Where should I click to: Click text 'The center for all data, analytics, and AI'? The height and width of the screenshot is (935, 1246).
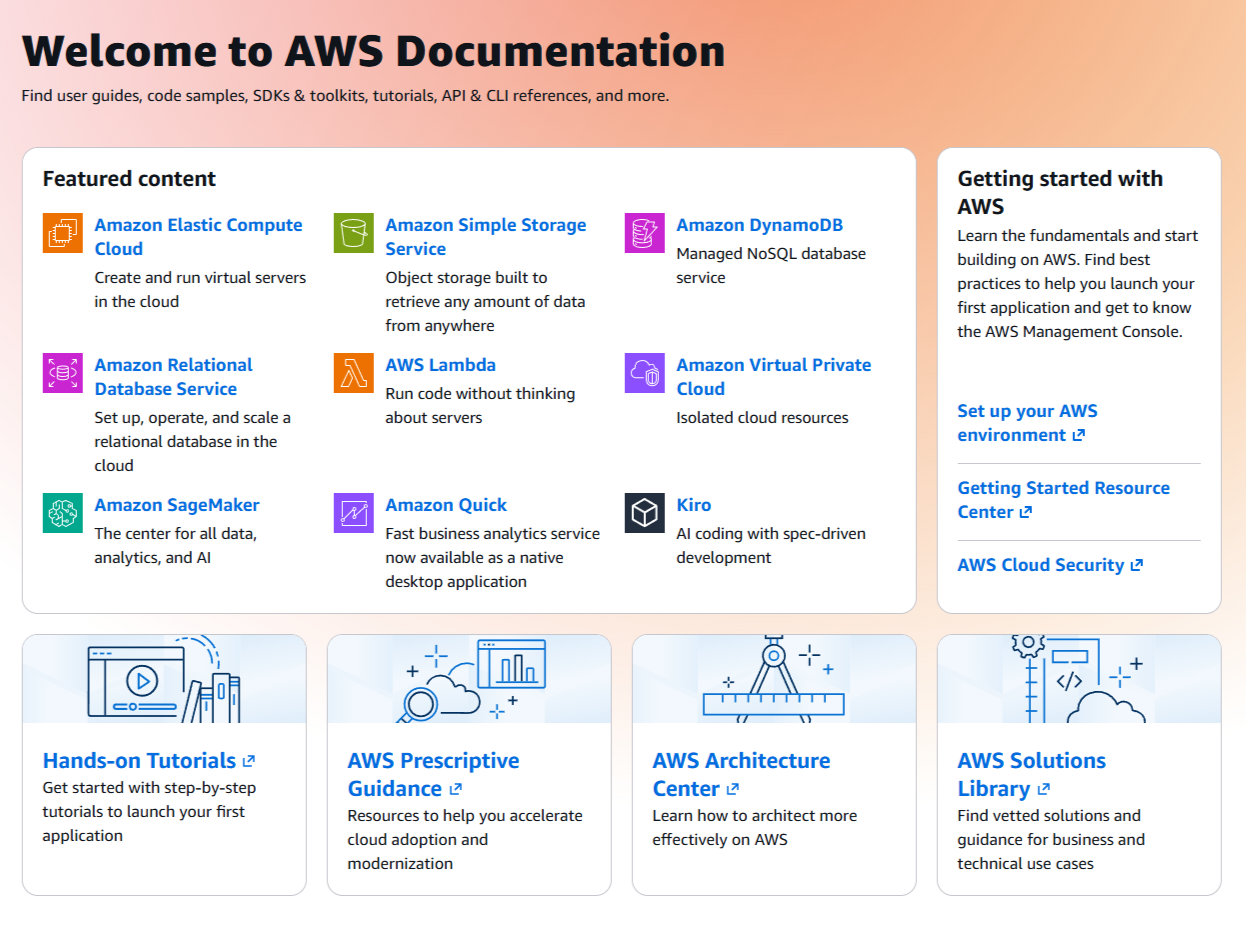pyautogui.click(x=175, y=545)
